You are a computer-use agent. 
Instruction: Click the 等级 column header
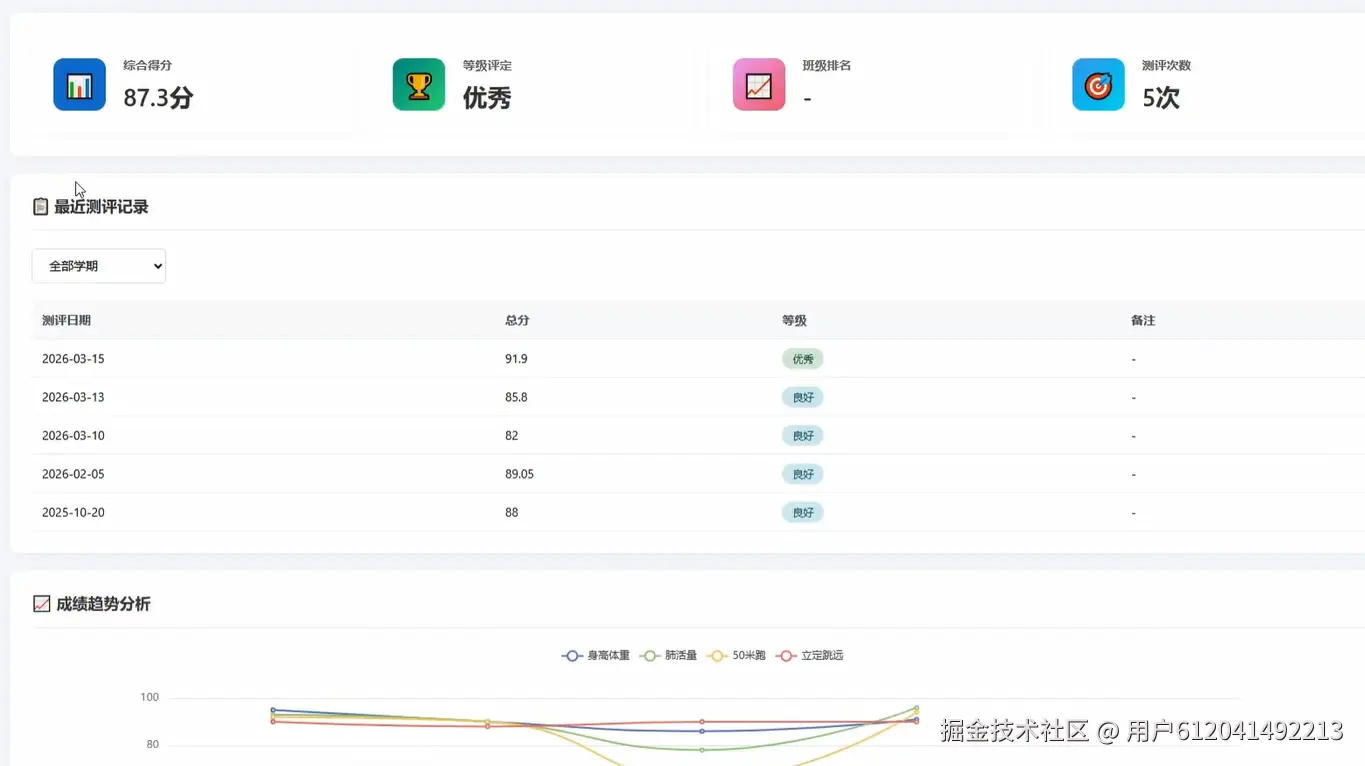click(x=794, y=321)
